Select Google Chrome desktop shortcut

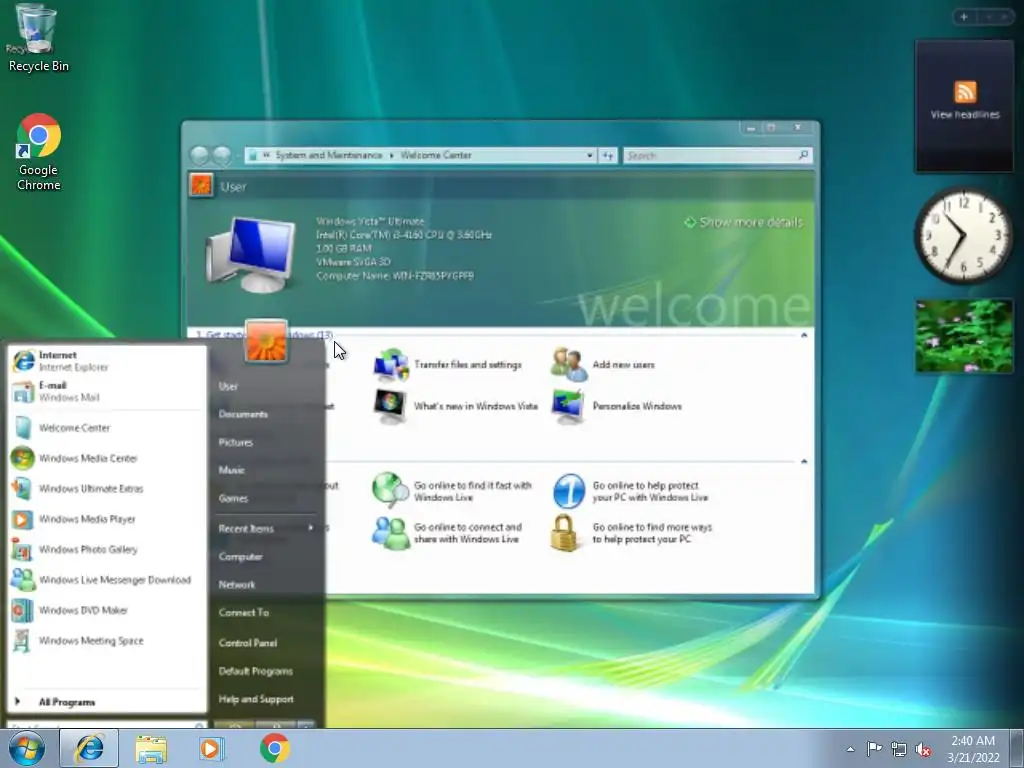pyautogui.click(x=39, y=152)
